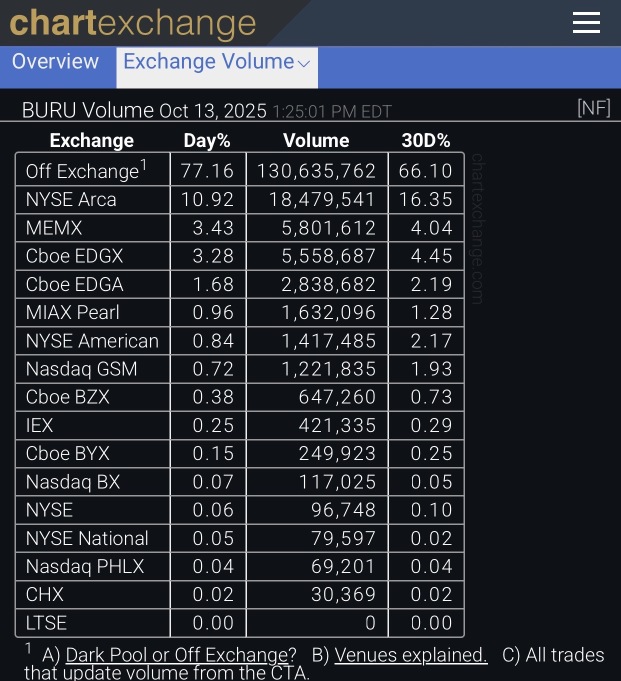
Task: Click the BURU Volume date heading
Action: [x=144, y=111]
